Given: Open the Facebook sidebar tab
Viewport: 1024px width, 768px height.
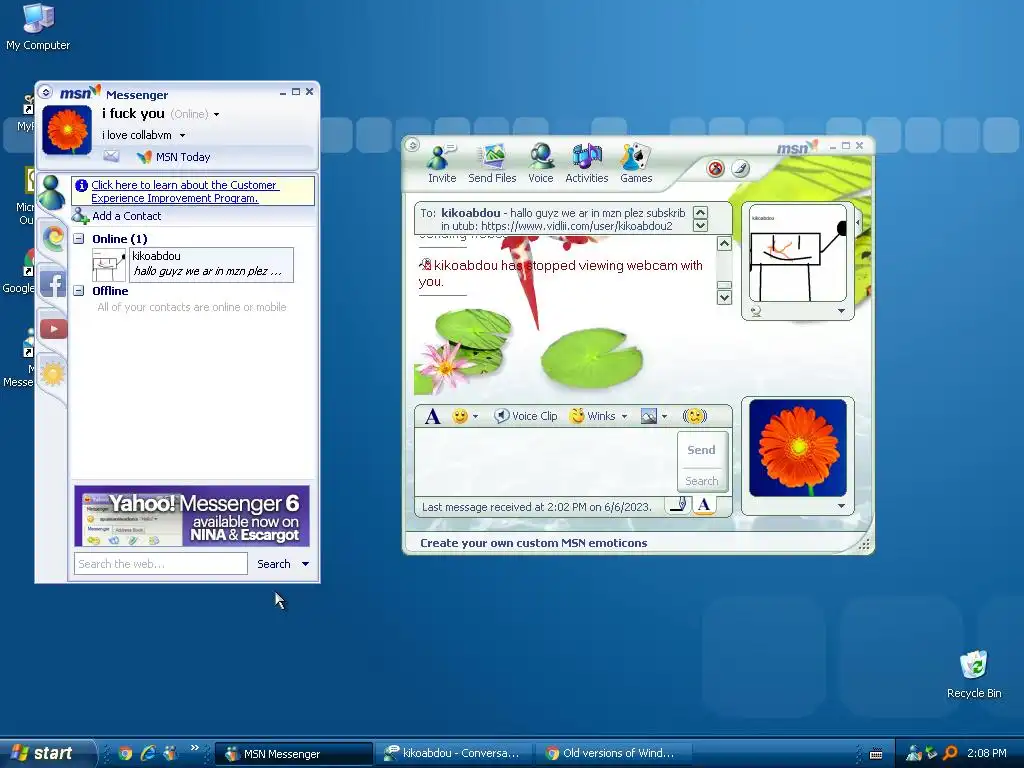Looking at the screenshot, I should (53, 283).
